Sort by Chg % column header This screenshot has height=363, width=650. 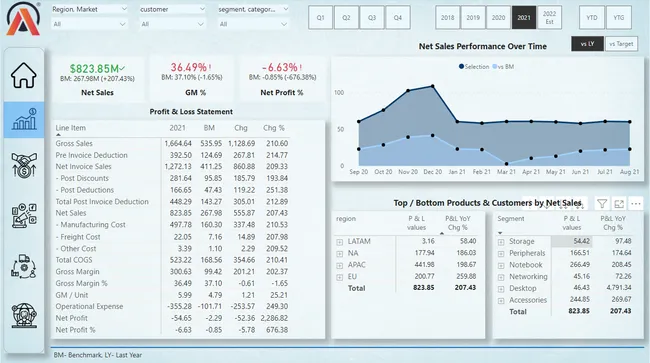pyautogui.click(x=274, y=128)
